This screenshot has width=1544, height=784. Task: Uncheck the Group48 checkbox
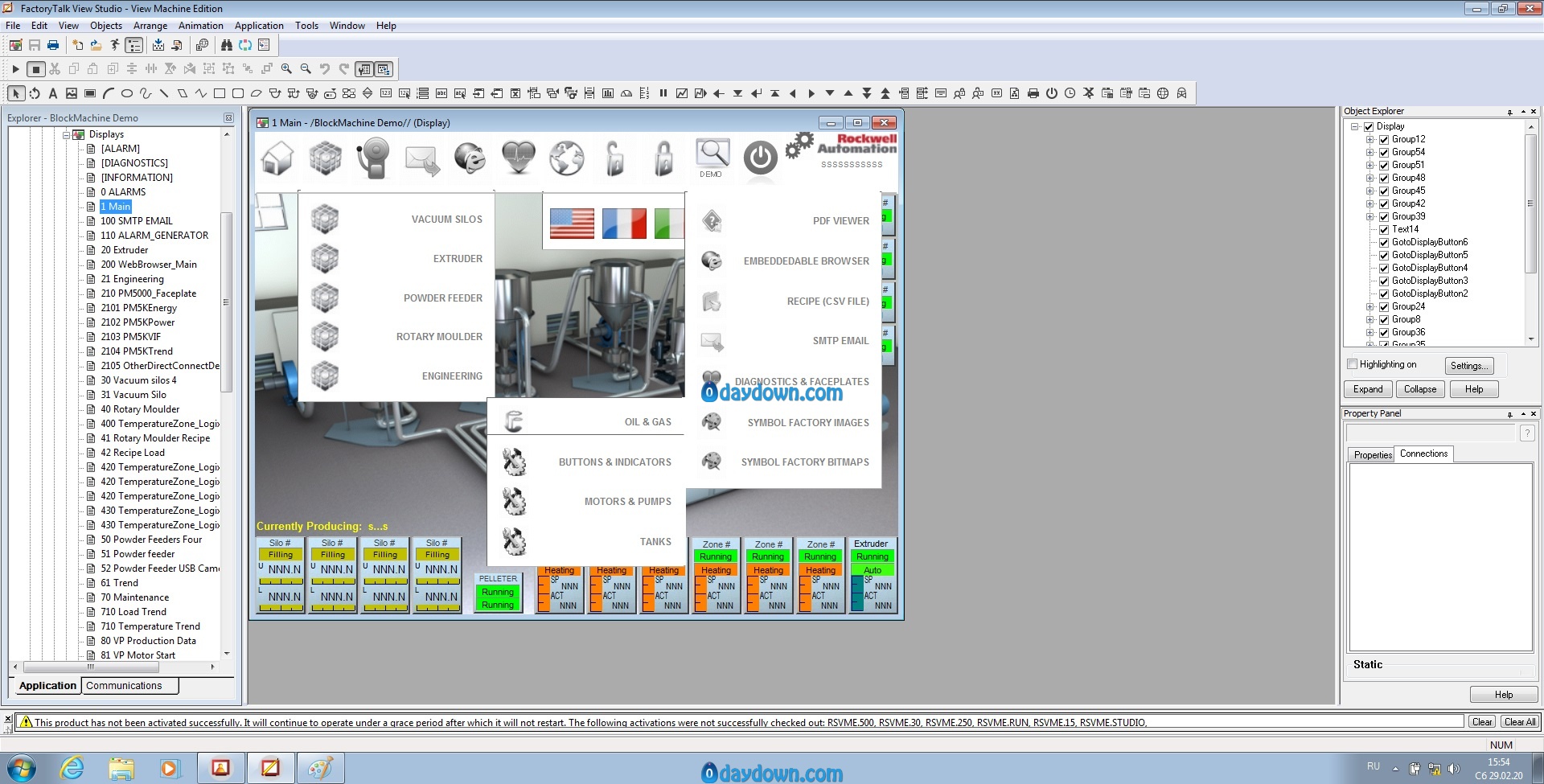click(x=1384, y=179)
